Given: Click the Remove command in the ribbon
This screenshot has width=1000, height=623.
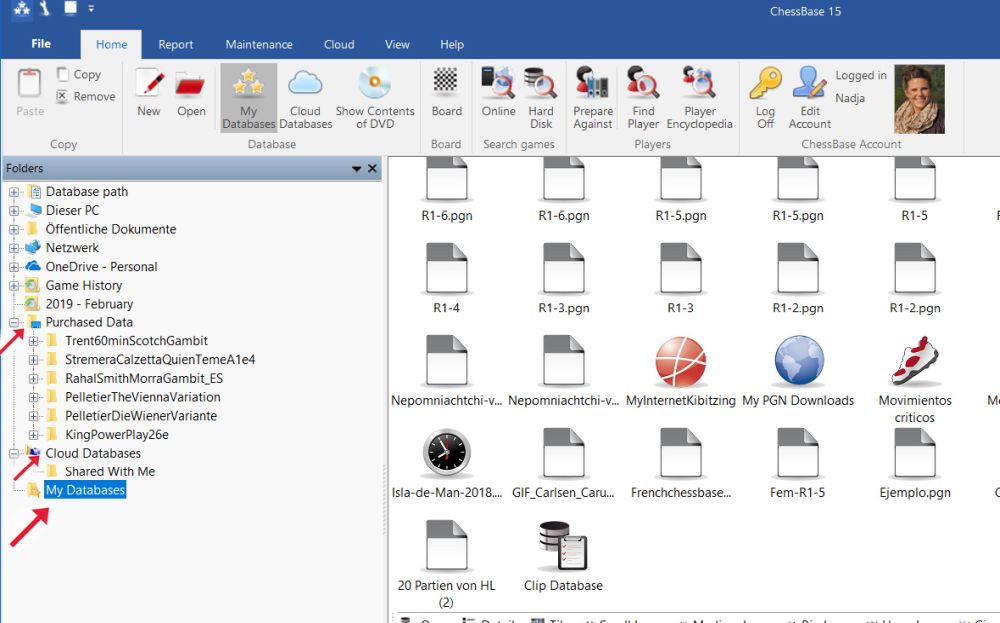Looking at the screenshot, I should (x=86, y=96).
